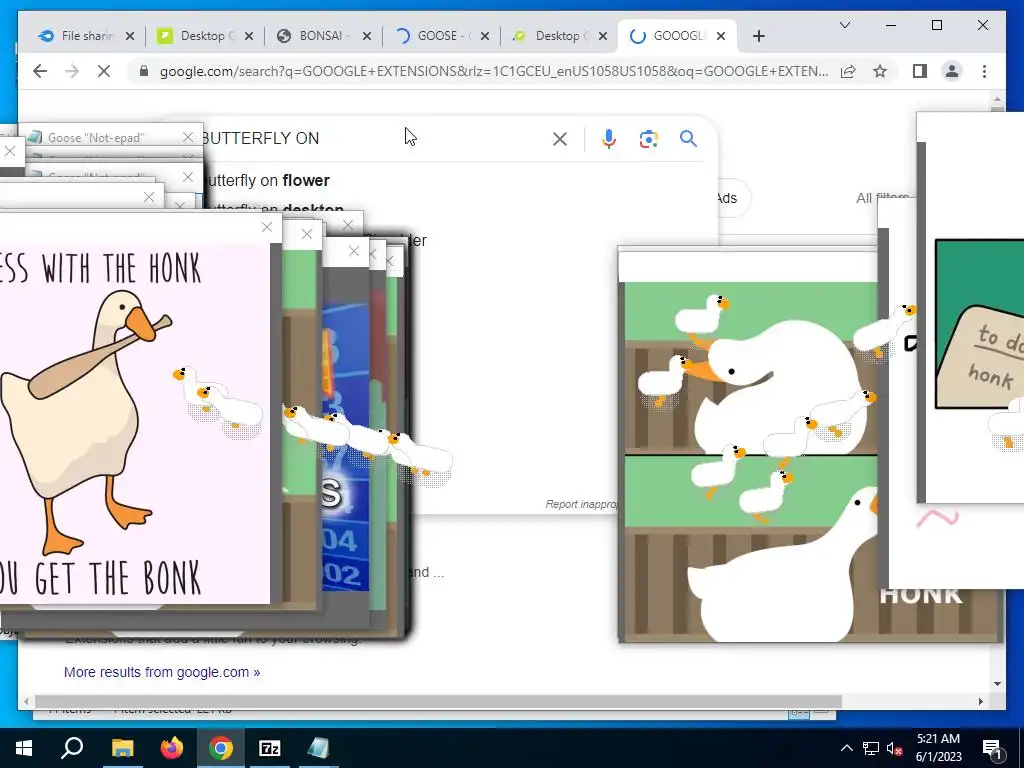Image resolution: width=1024 pixels, height=768 pixels.
Task: Launch Firefox from taskbar
Action: click(172, 748)
